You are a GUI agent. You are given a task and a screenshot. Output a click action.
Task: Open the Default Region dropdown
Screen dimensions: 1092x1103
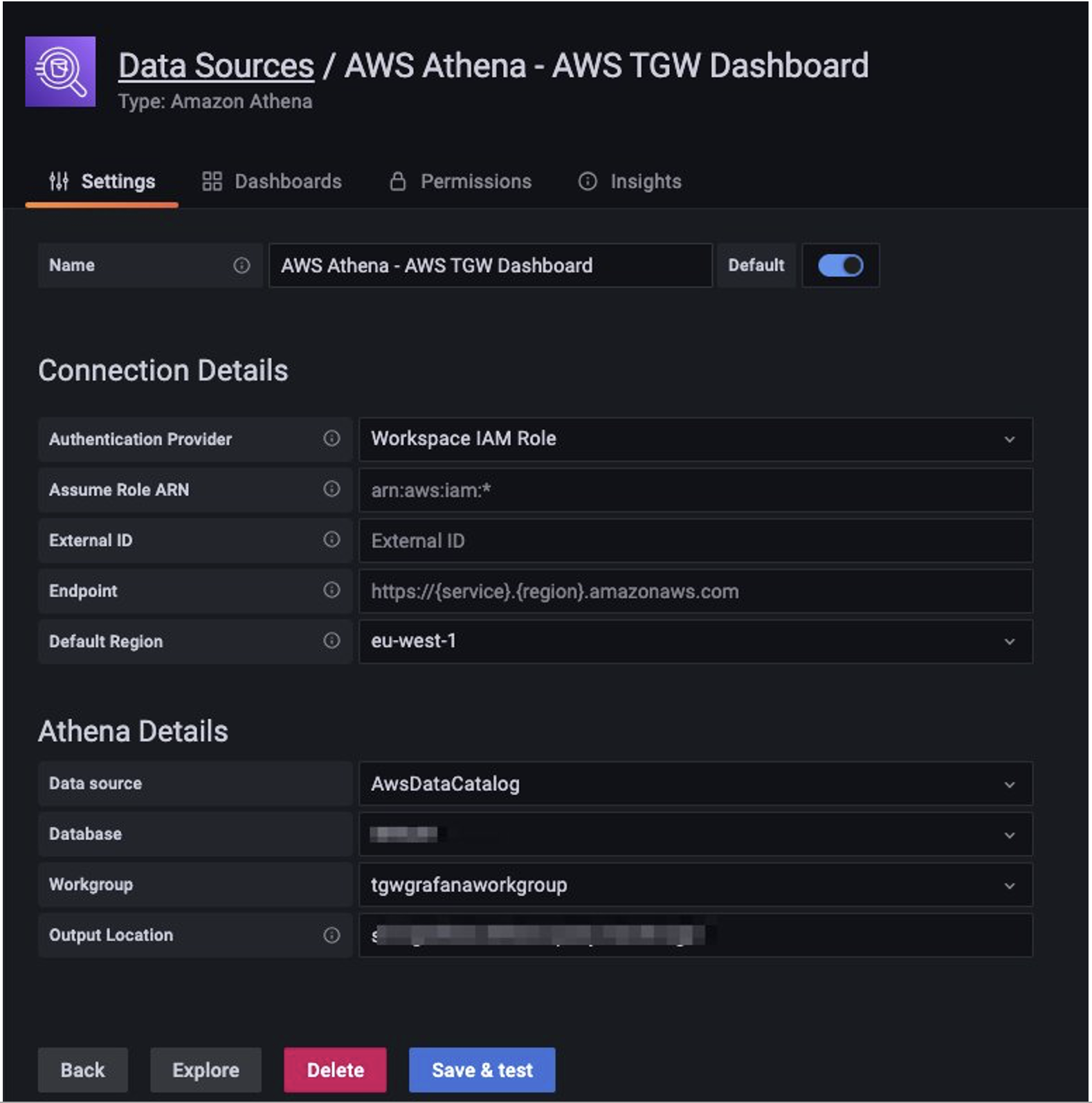point(695,641)
